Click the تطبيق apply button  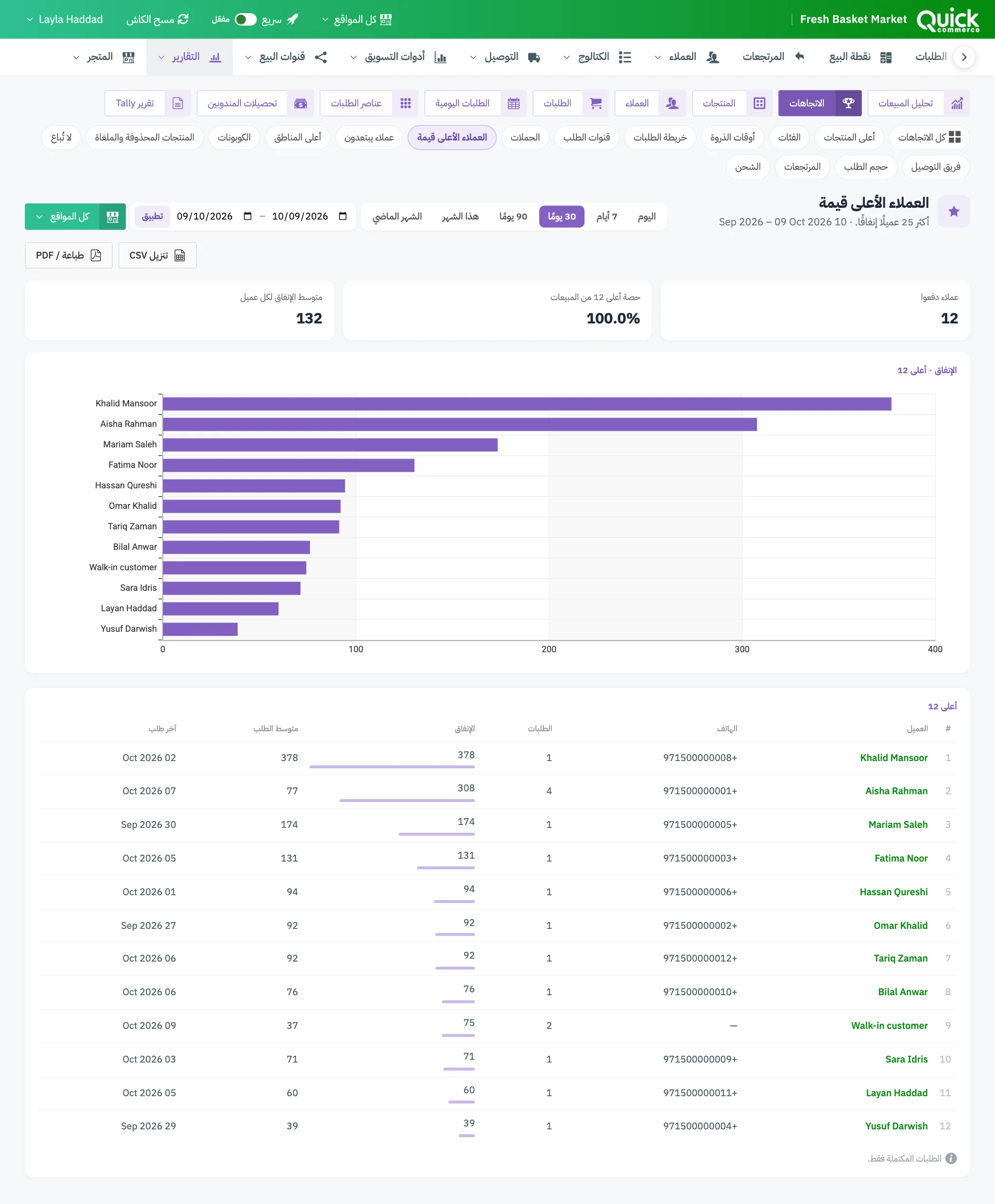point(153,216)
